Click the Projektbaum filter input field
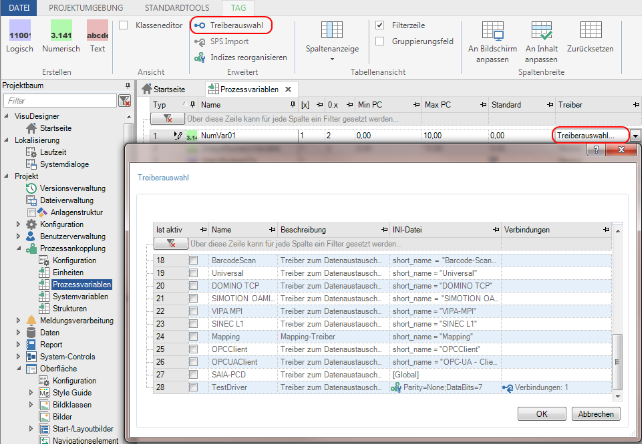 (x=60, y=101)
